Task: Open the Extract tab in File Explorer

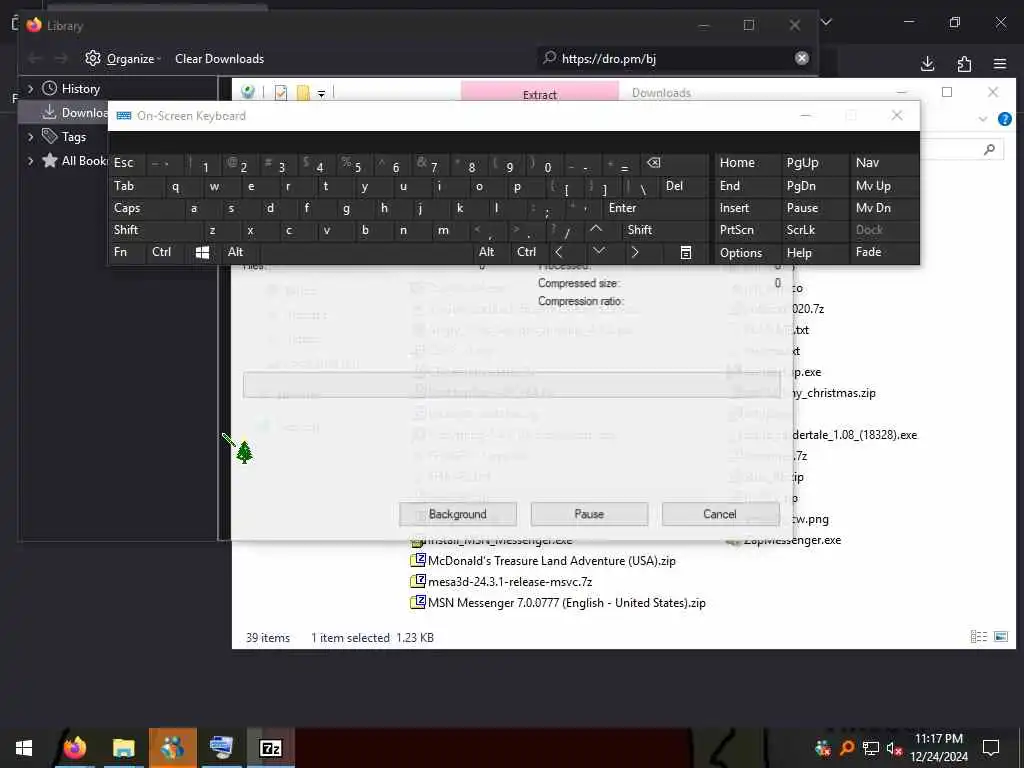Action: tap(539, 94)
